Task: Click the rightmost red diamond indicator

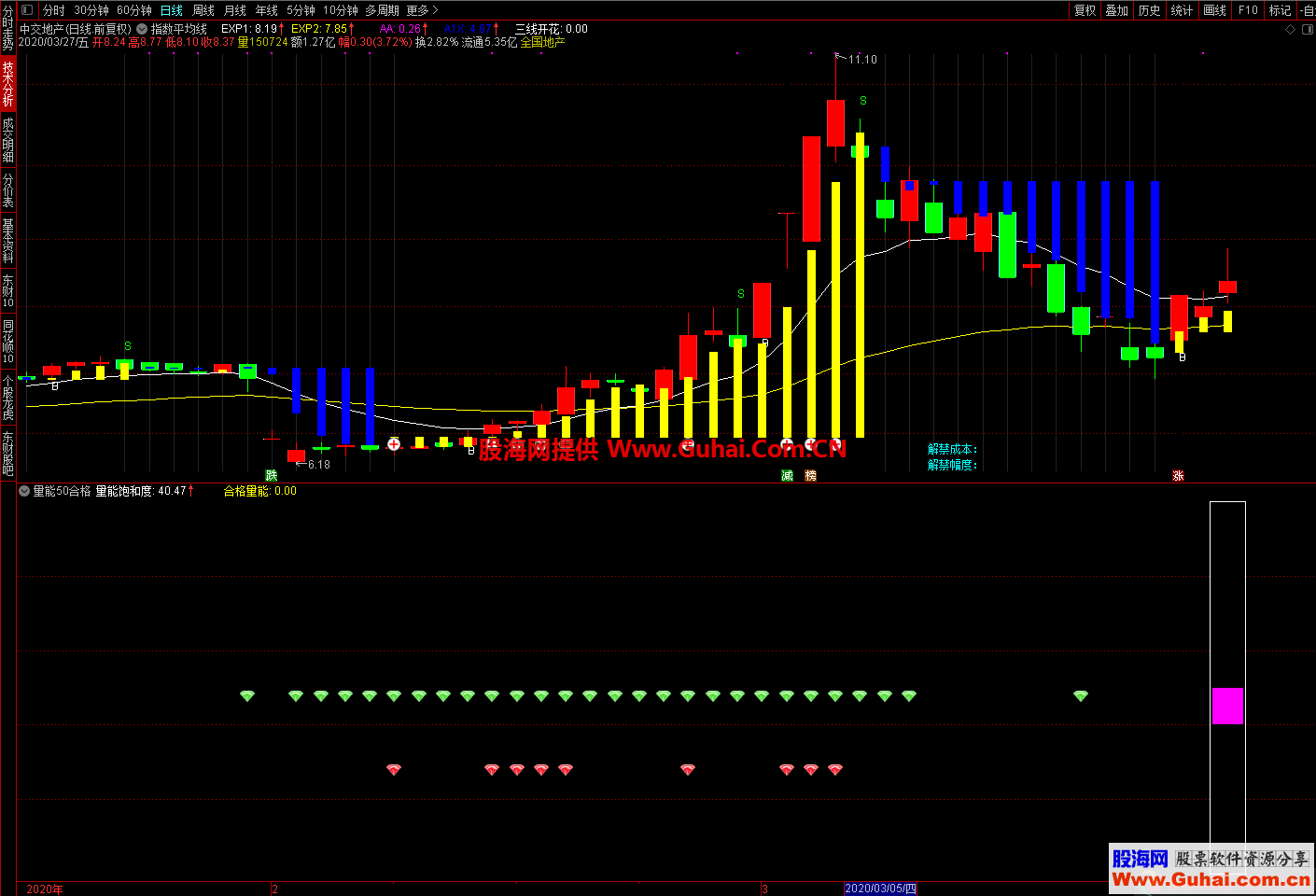Action: pyautogui.click(x=835, y=770)
